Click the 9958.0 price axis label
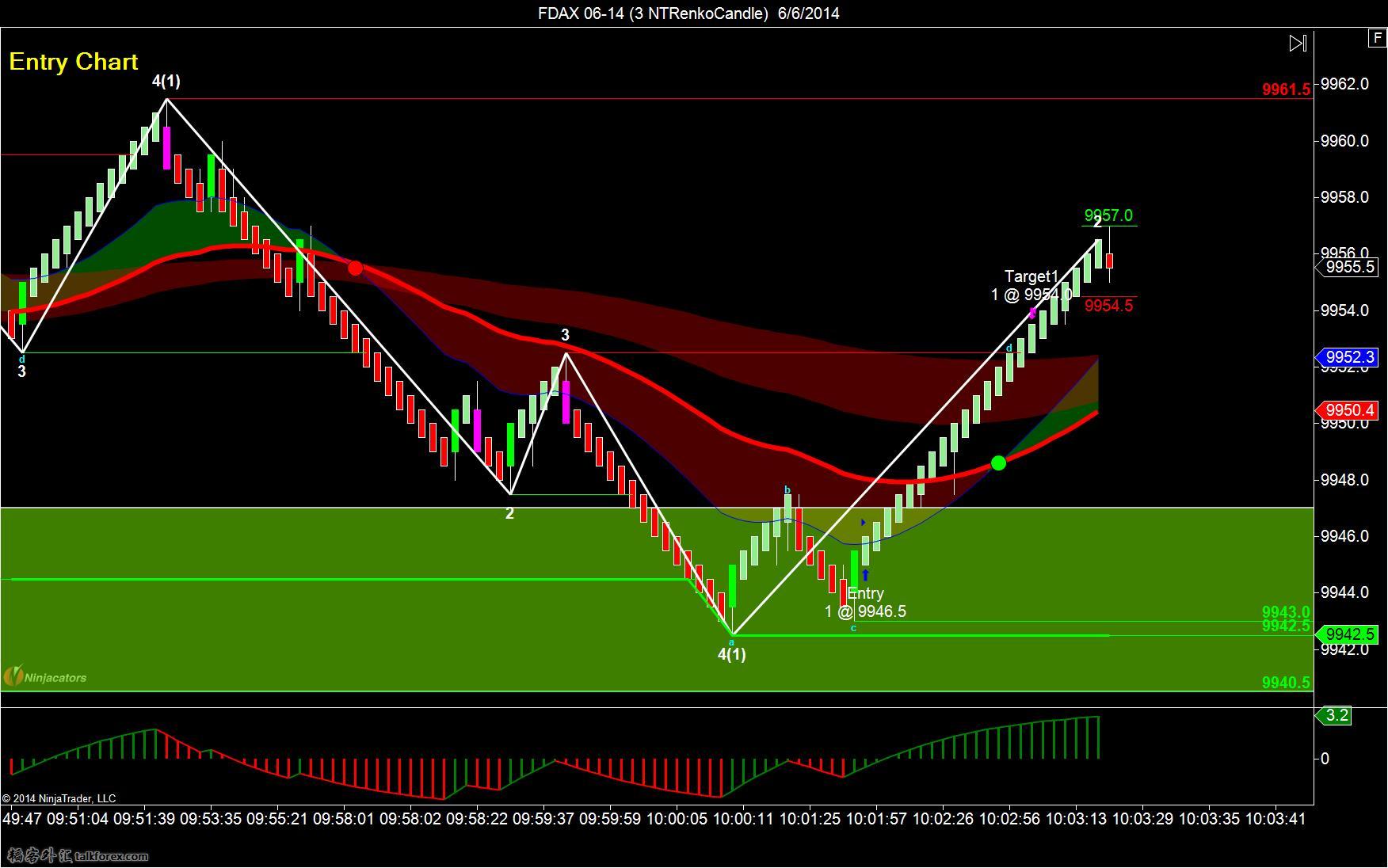 click(1344, 197)
